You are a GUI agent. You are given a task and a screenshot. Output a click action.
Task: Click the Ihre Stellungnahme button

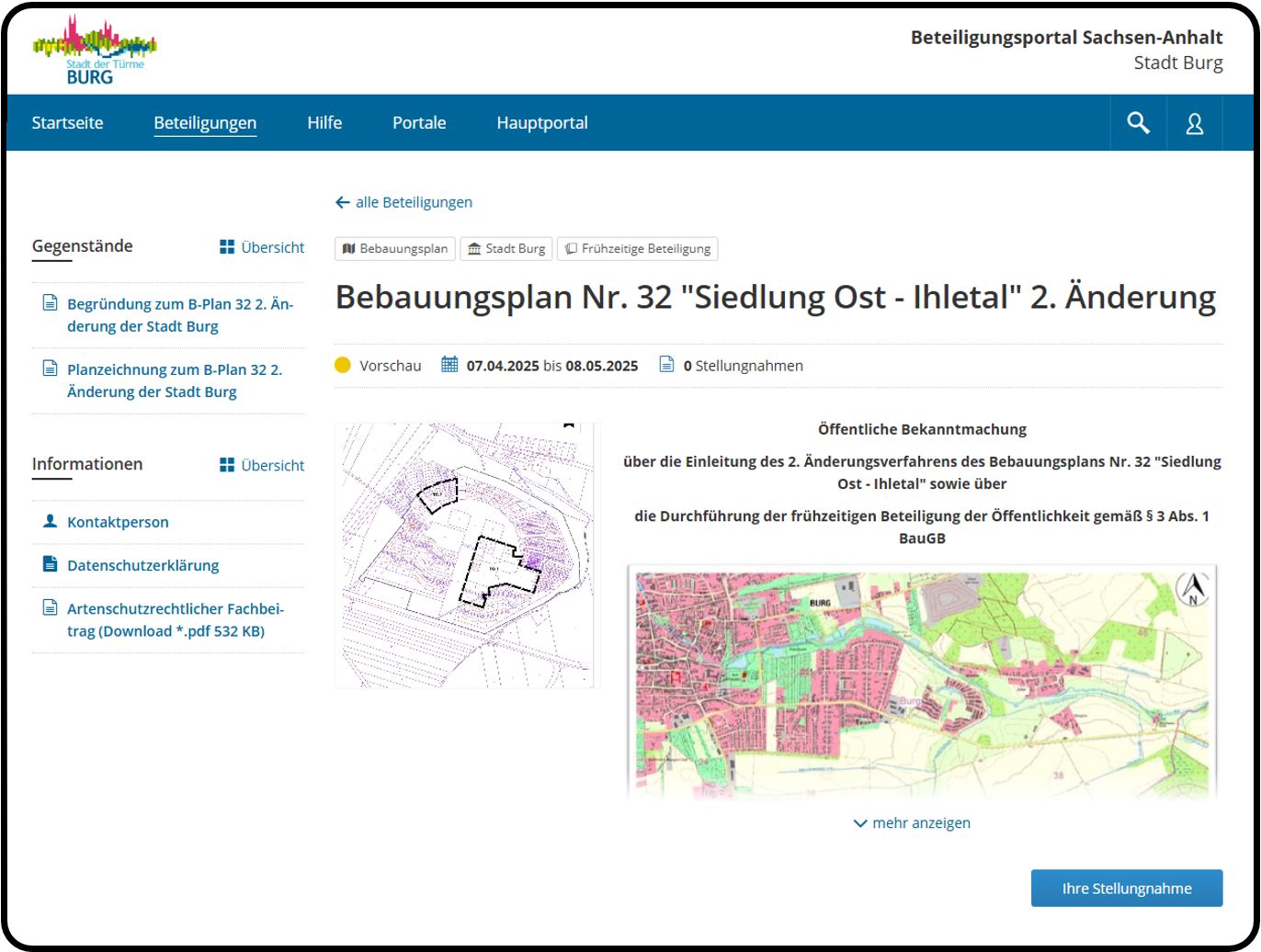click(x=1127, y=889)
